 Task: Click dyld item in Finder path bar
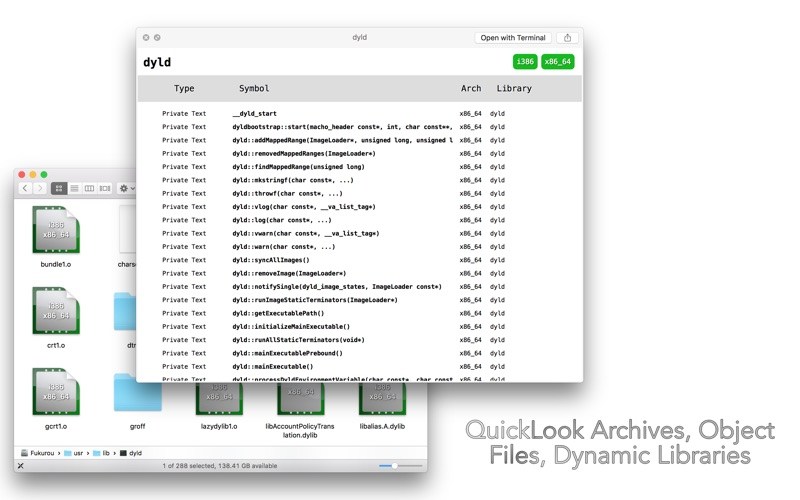(x=131, y=453)
